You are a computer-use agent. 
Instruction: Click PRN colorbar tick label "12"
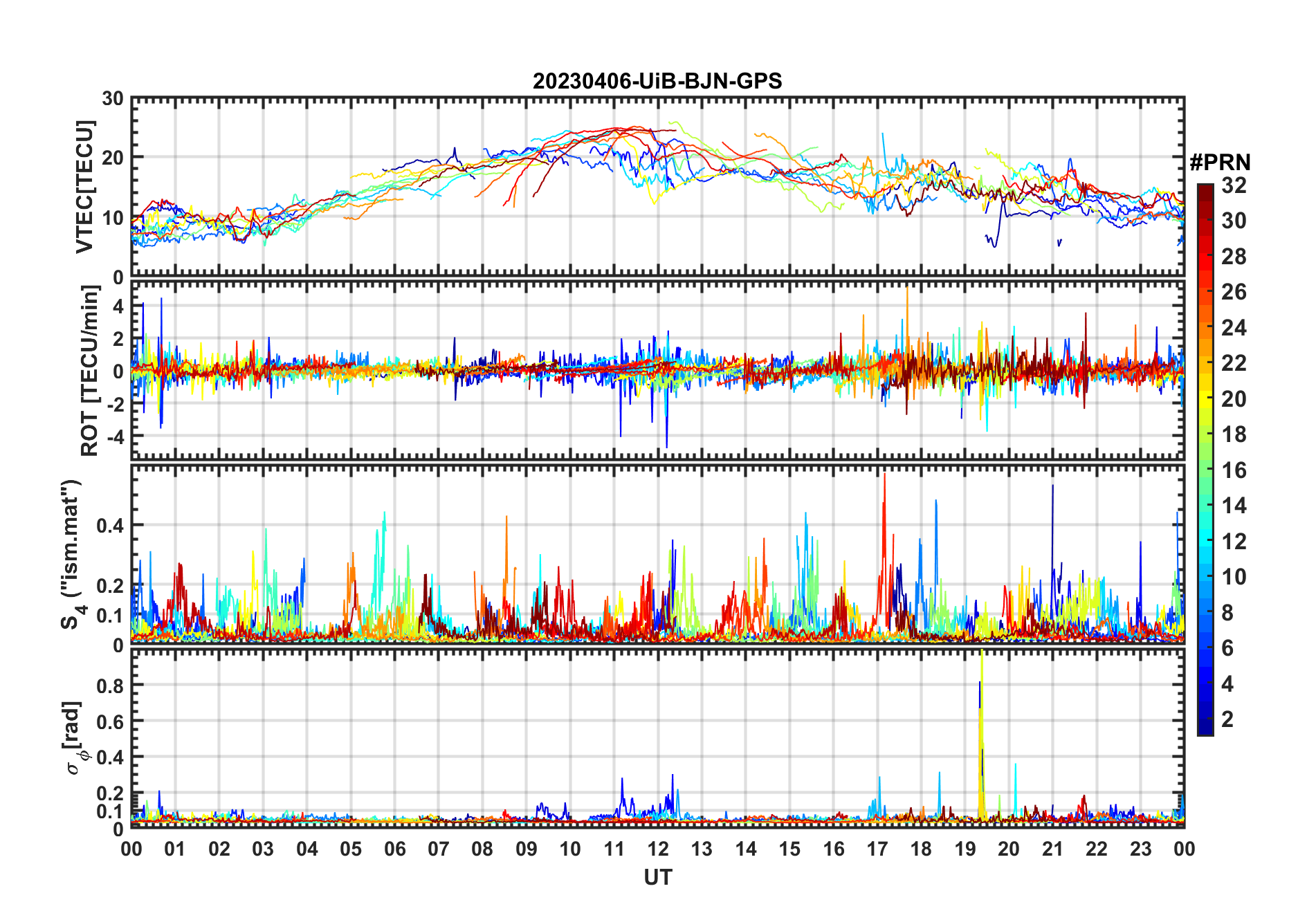click(1234, 542)
